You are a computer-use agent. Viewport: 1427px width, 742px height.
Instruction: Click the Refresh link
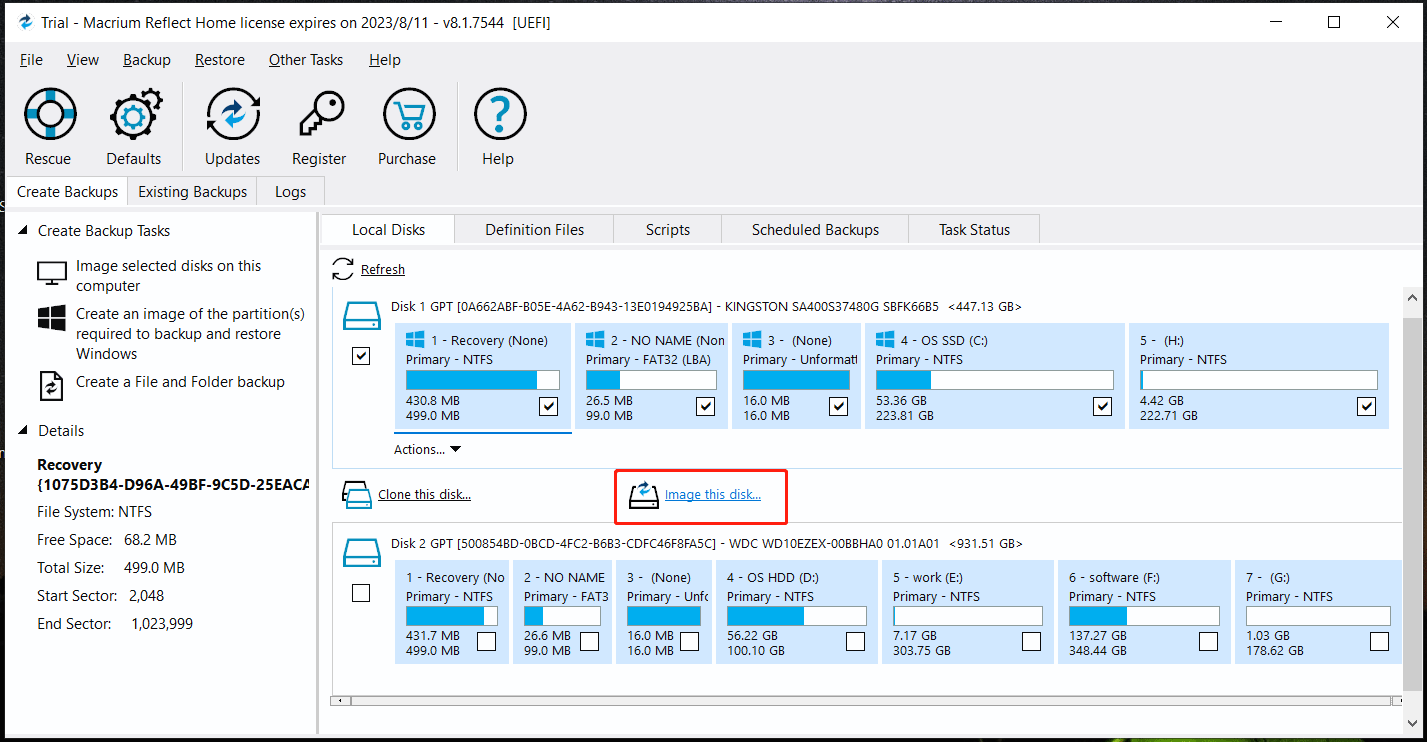pyautogui.click(x=383, y=270)
